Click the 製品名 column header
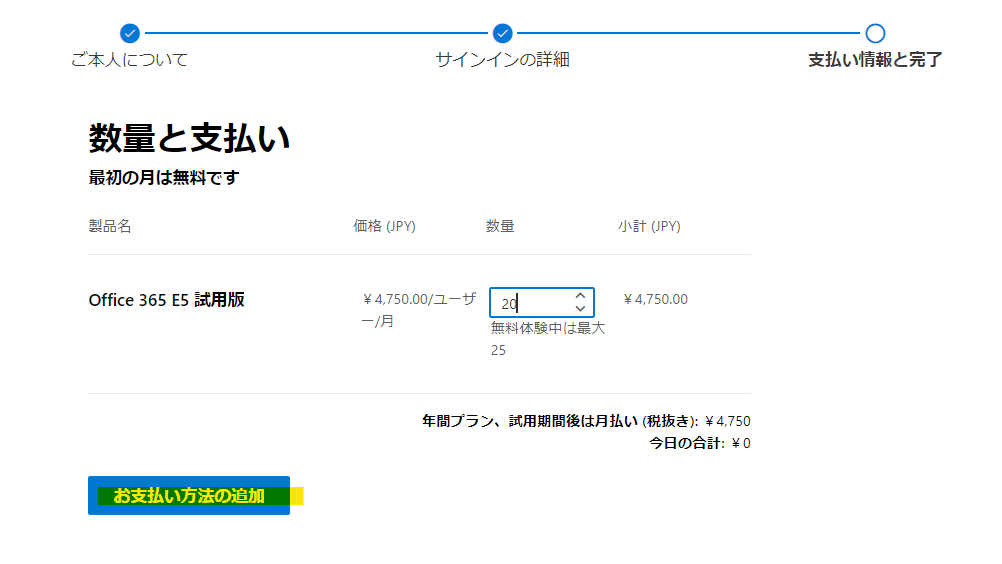 click(x=110, y=226)
